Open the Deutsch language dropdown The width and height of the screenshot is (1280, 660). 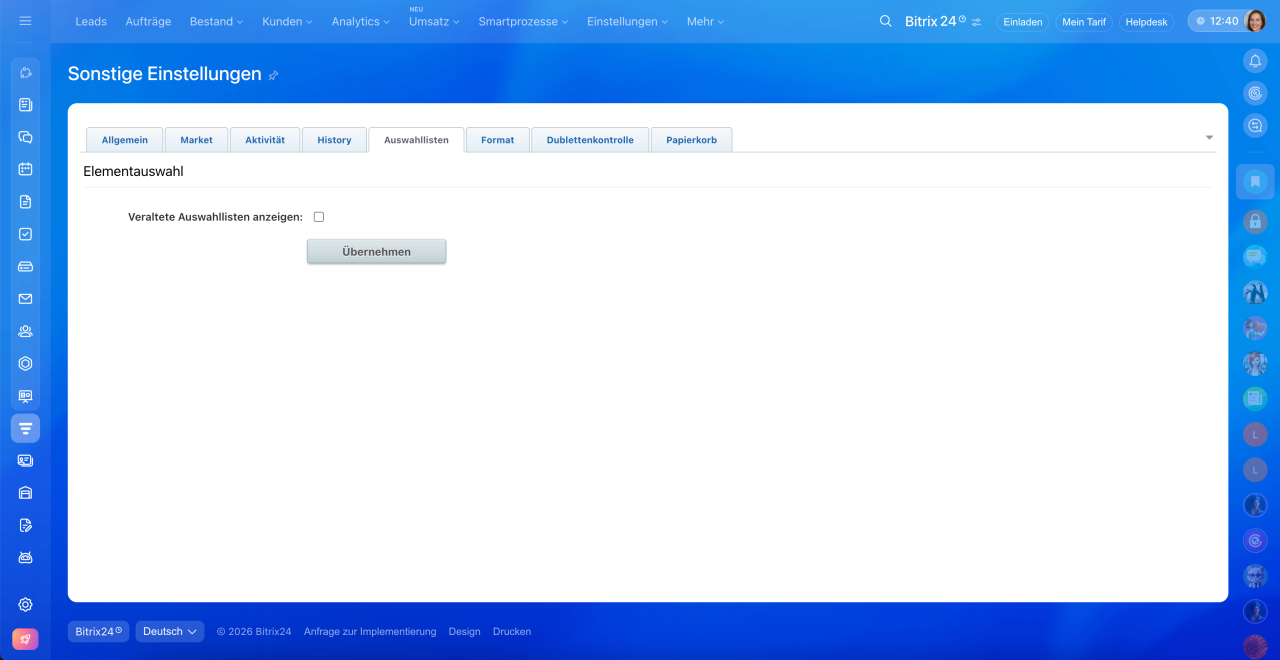(170, 631)
